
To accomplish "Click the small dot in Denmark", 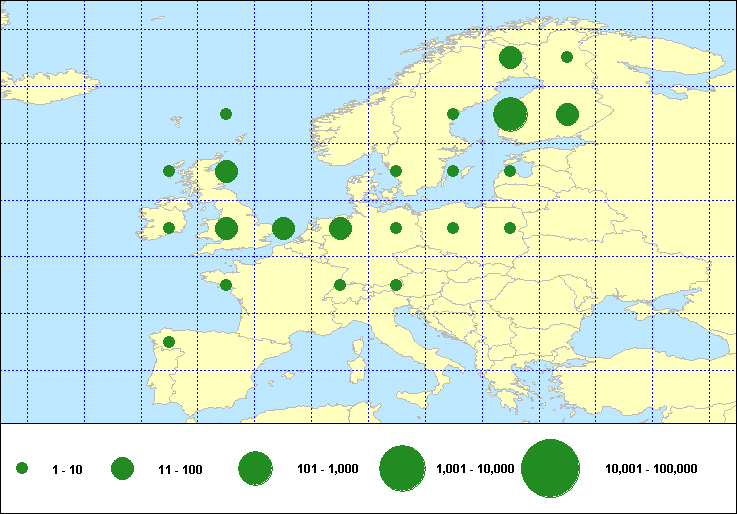I will pyautogui.click(x=396, y=171).
